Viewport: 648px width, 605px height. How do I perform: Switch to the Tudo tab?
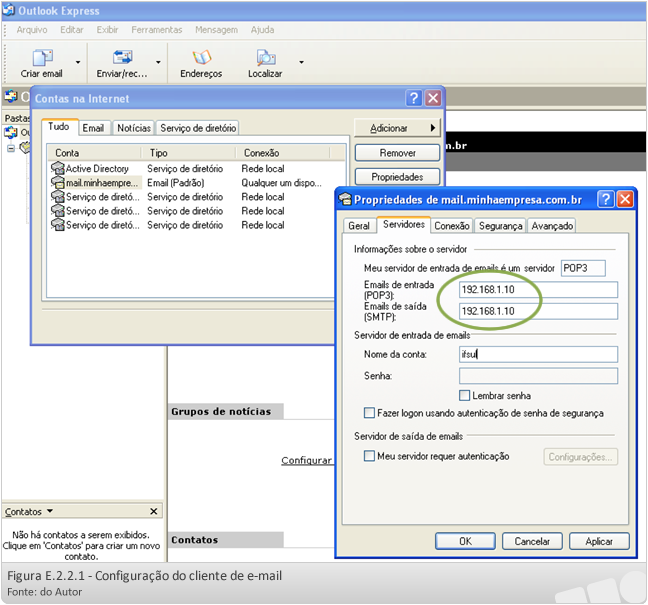[x=59, y=127]
